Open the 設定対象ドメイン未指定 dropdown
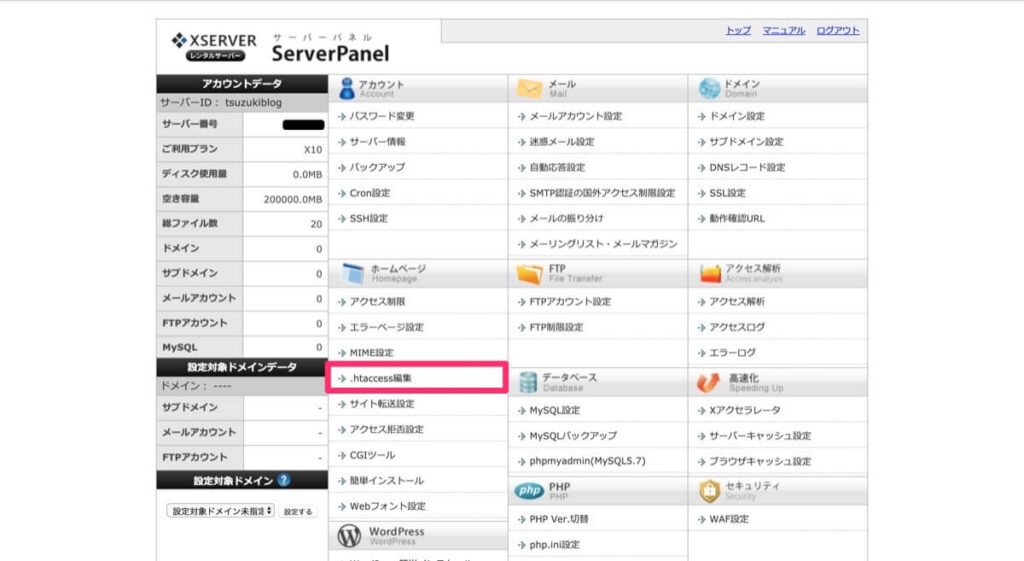Screen dimensions: 1024x561 tap(220, 511)
